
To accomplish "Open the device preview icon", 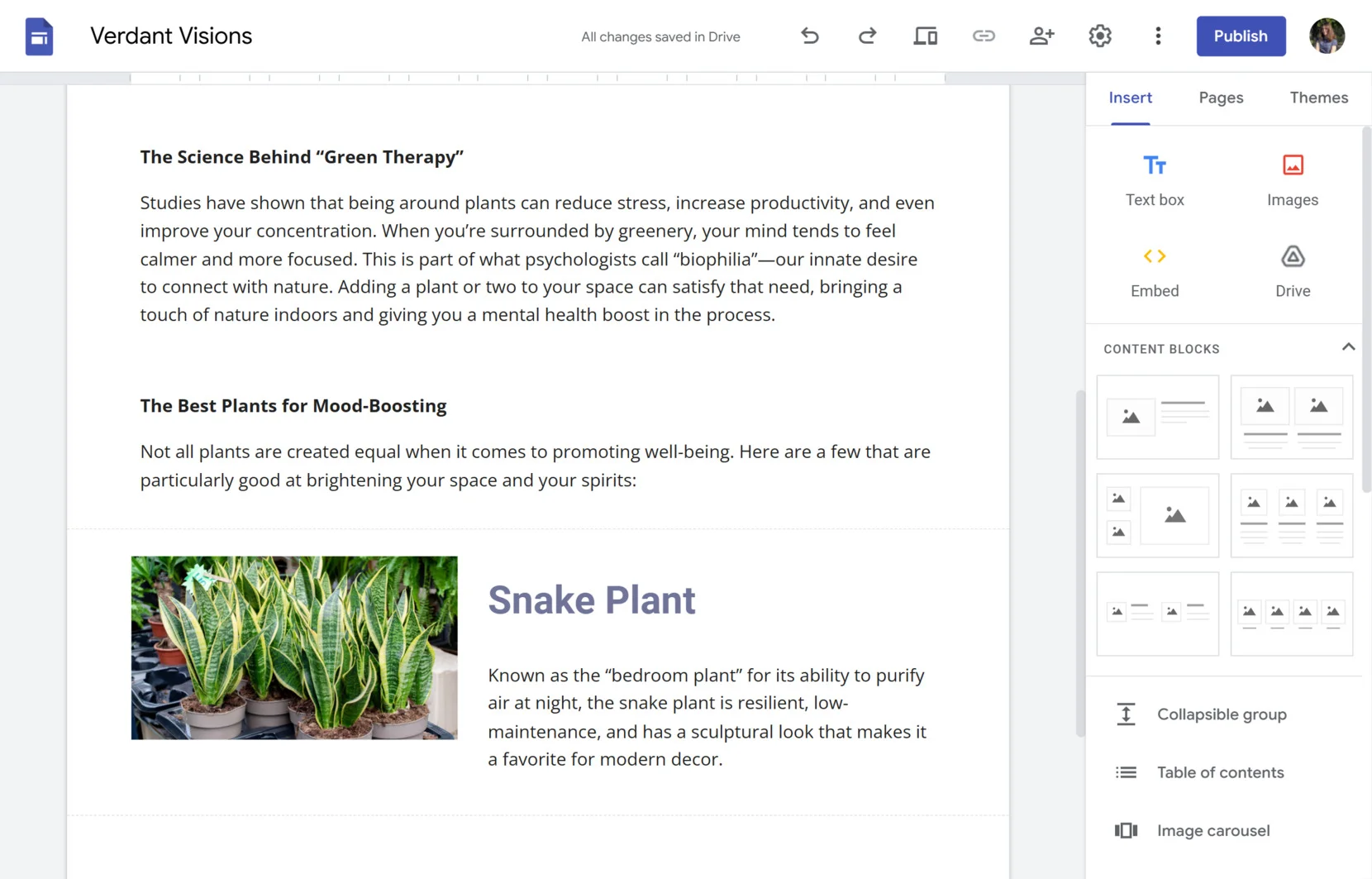I will click(x=925, y=36).
